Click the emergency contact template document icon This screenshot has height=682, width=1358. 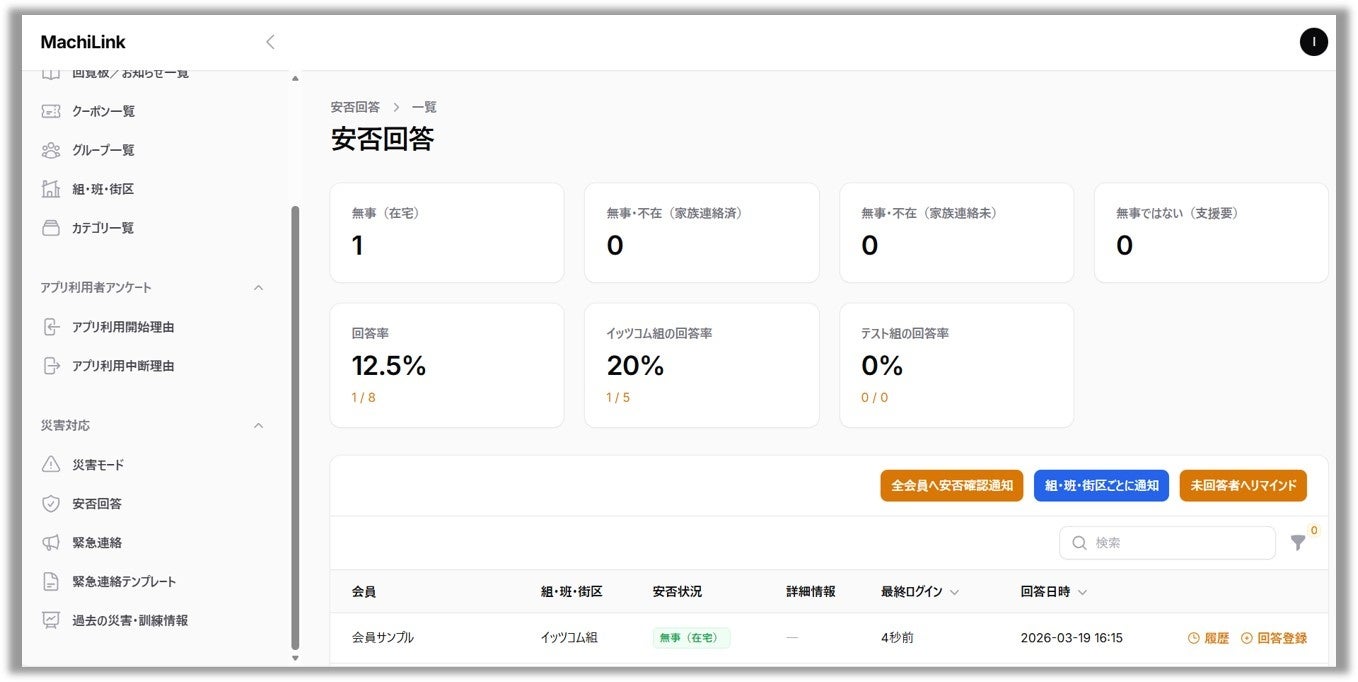(51, 582)
